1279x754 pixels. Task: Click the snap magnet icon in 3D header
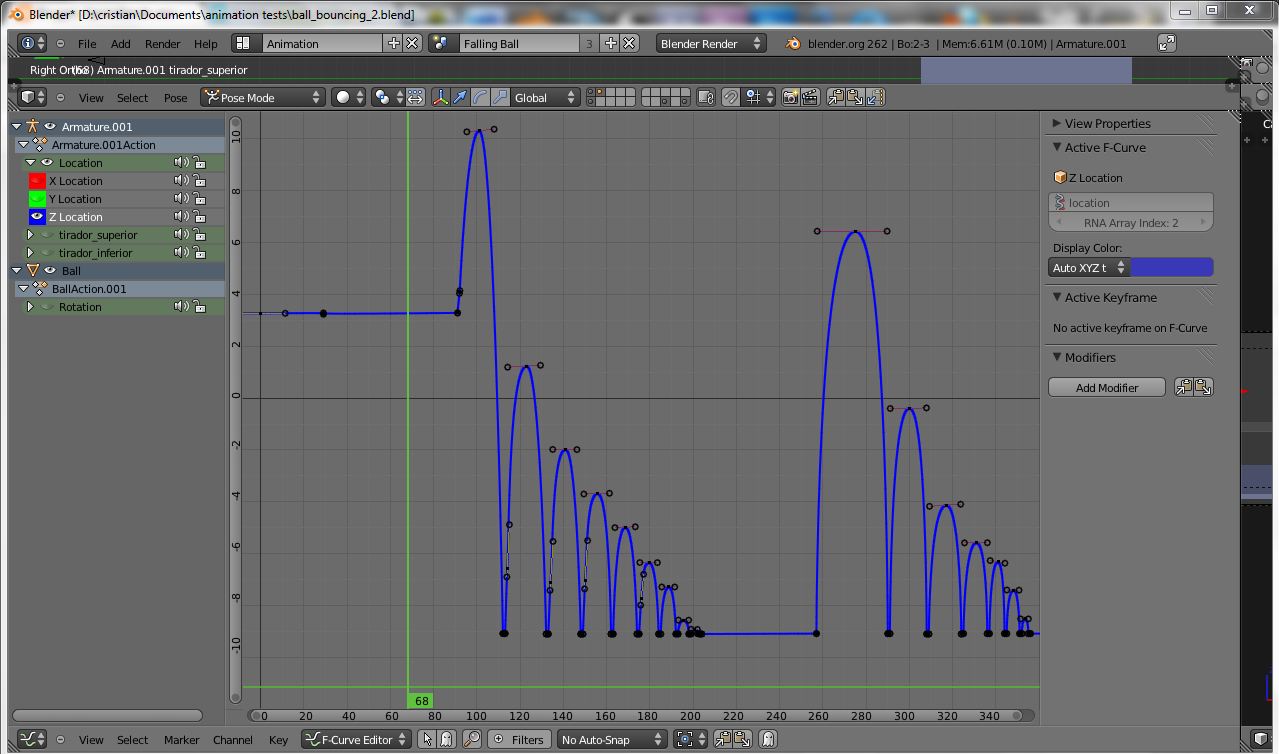pyautogui.click(x=732, y=97)
